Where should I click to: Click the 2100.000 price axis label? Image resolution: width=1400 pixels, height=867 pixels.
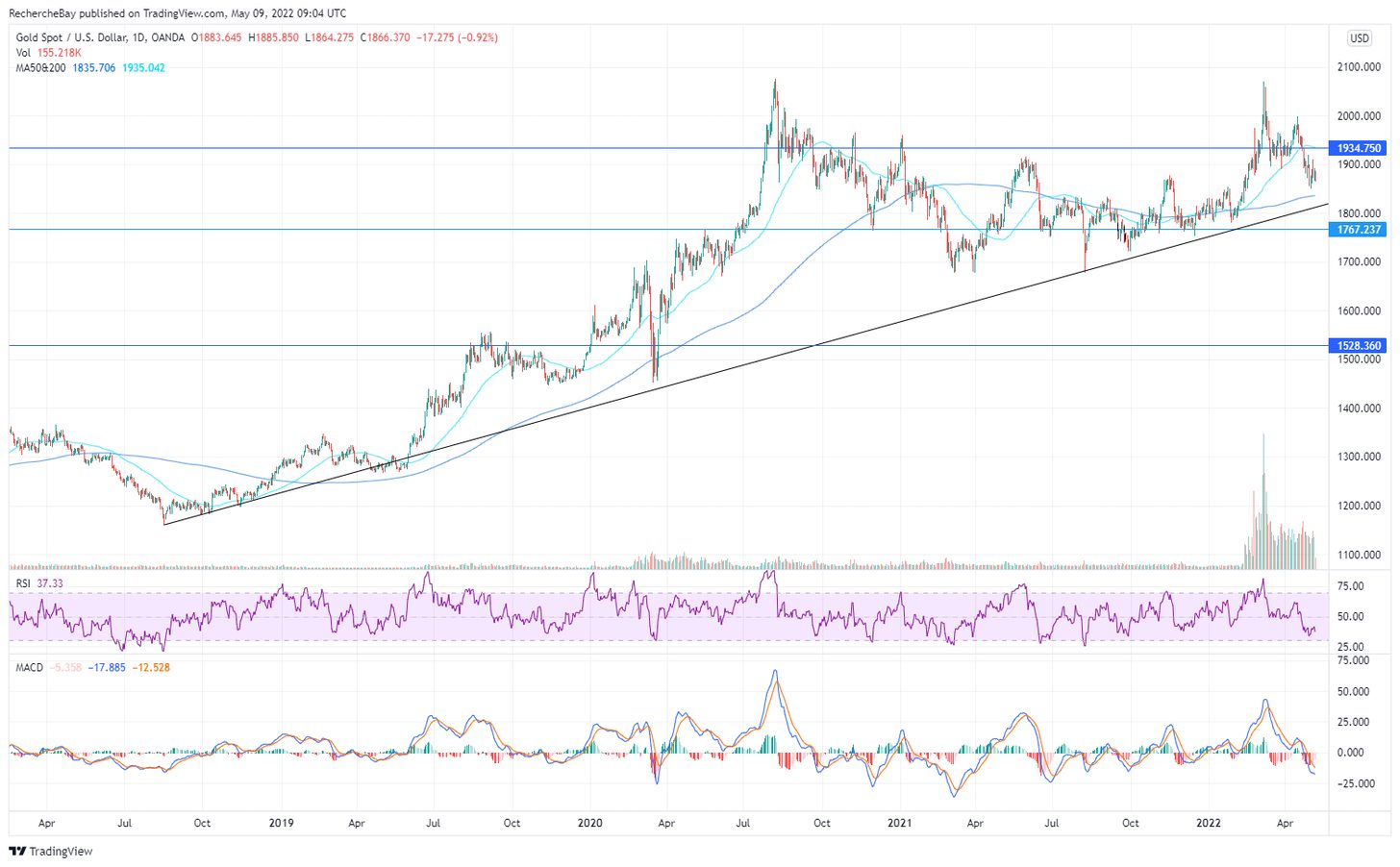click(1359, 67)
